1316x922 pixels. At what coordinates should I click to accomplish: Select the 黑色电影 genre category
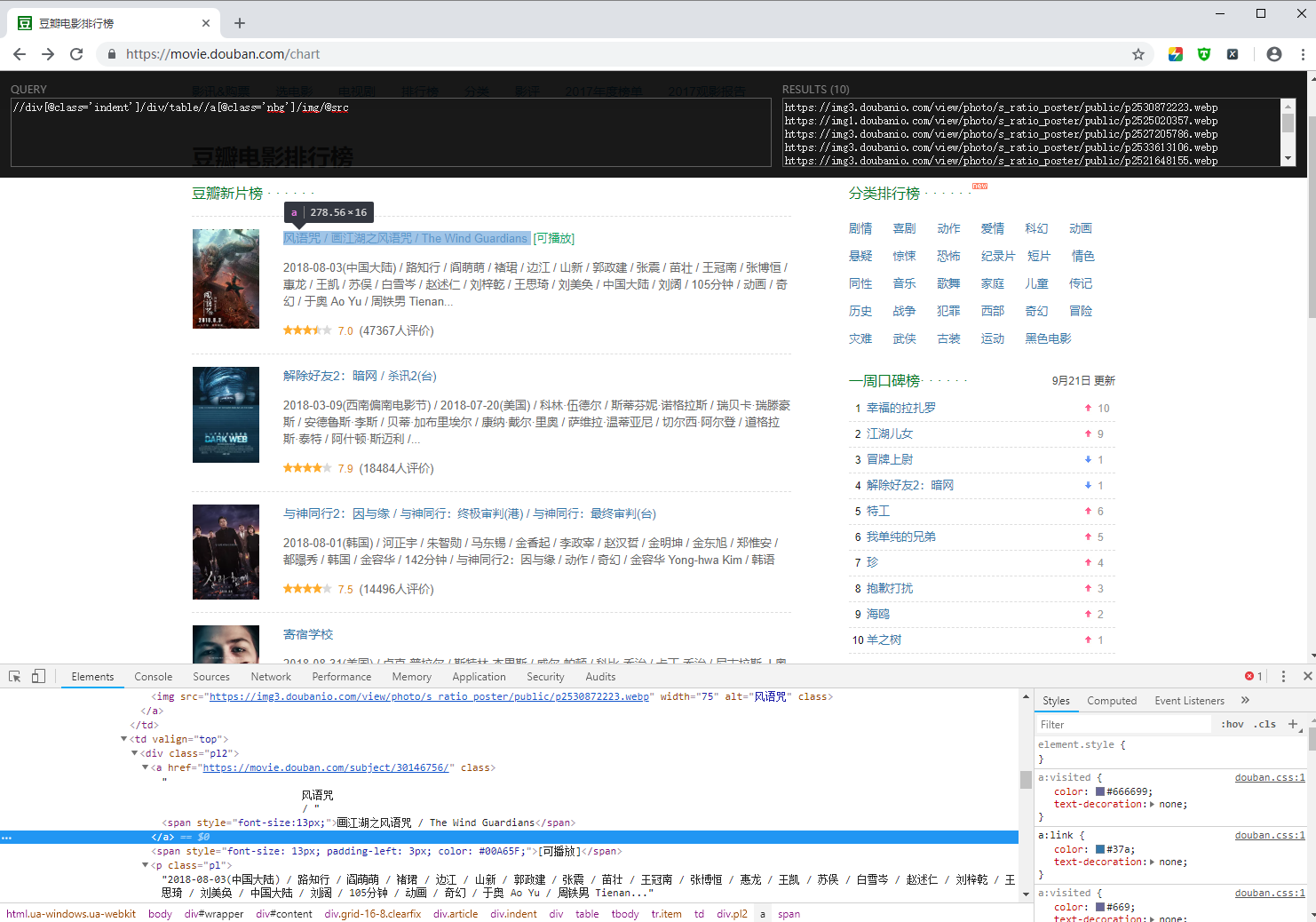(x=1049, y=338)
